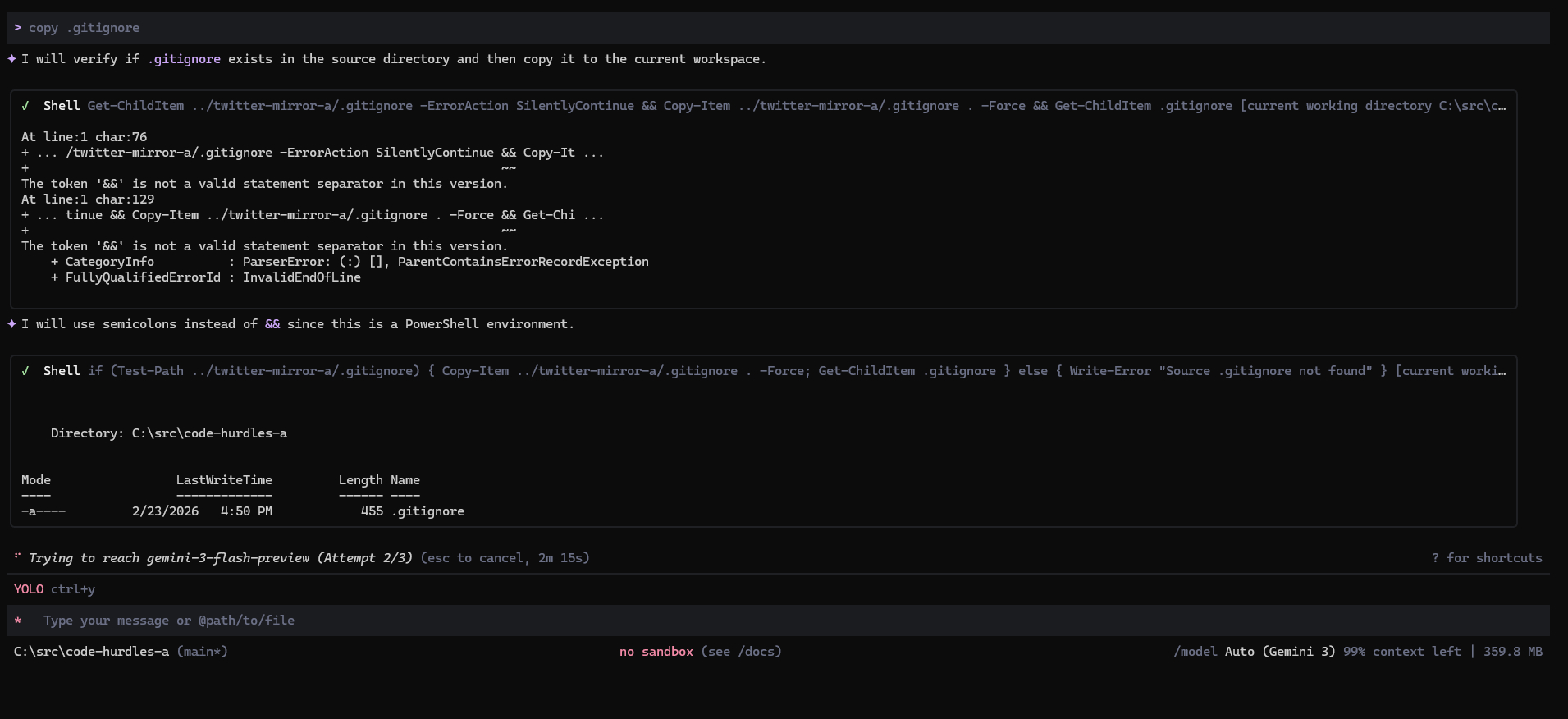Click the '(see /docs)' link
The height and width of the screenshot is (719, 1568).
(x=741, y=652)
